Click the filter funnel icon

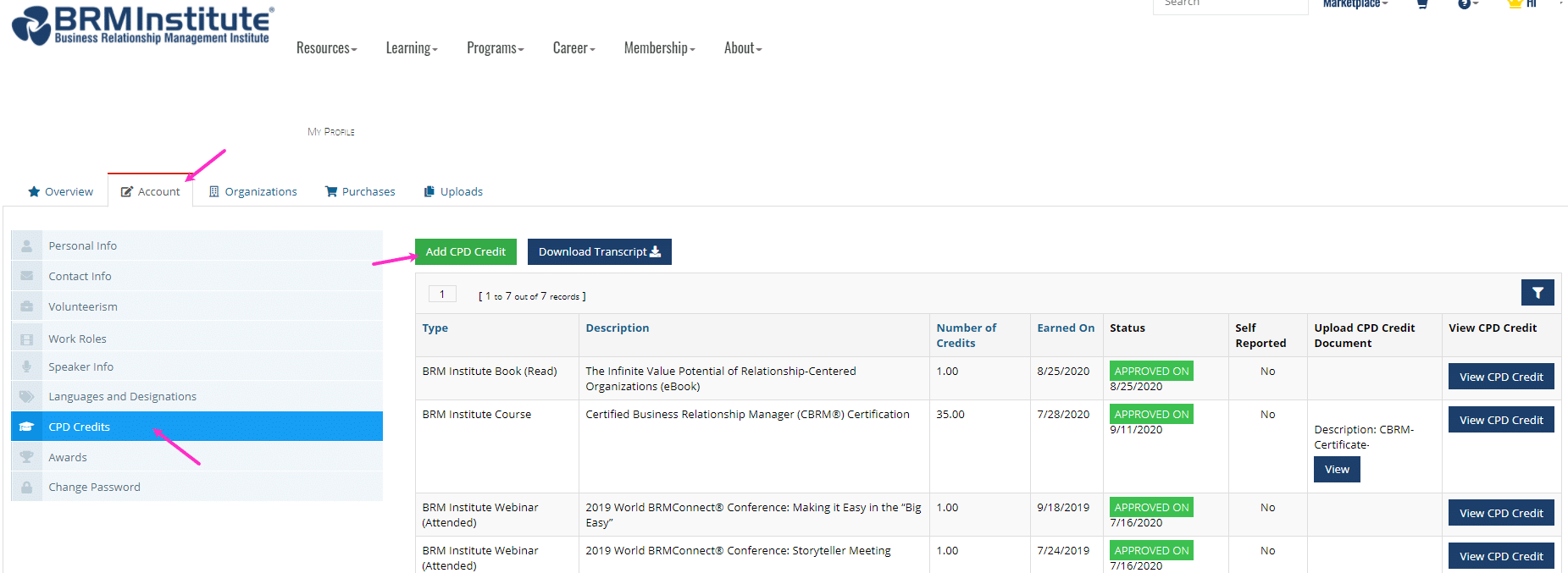pyautogui.click(x=1538, y=293)
